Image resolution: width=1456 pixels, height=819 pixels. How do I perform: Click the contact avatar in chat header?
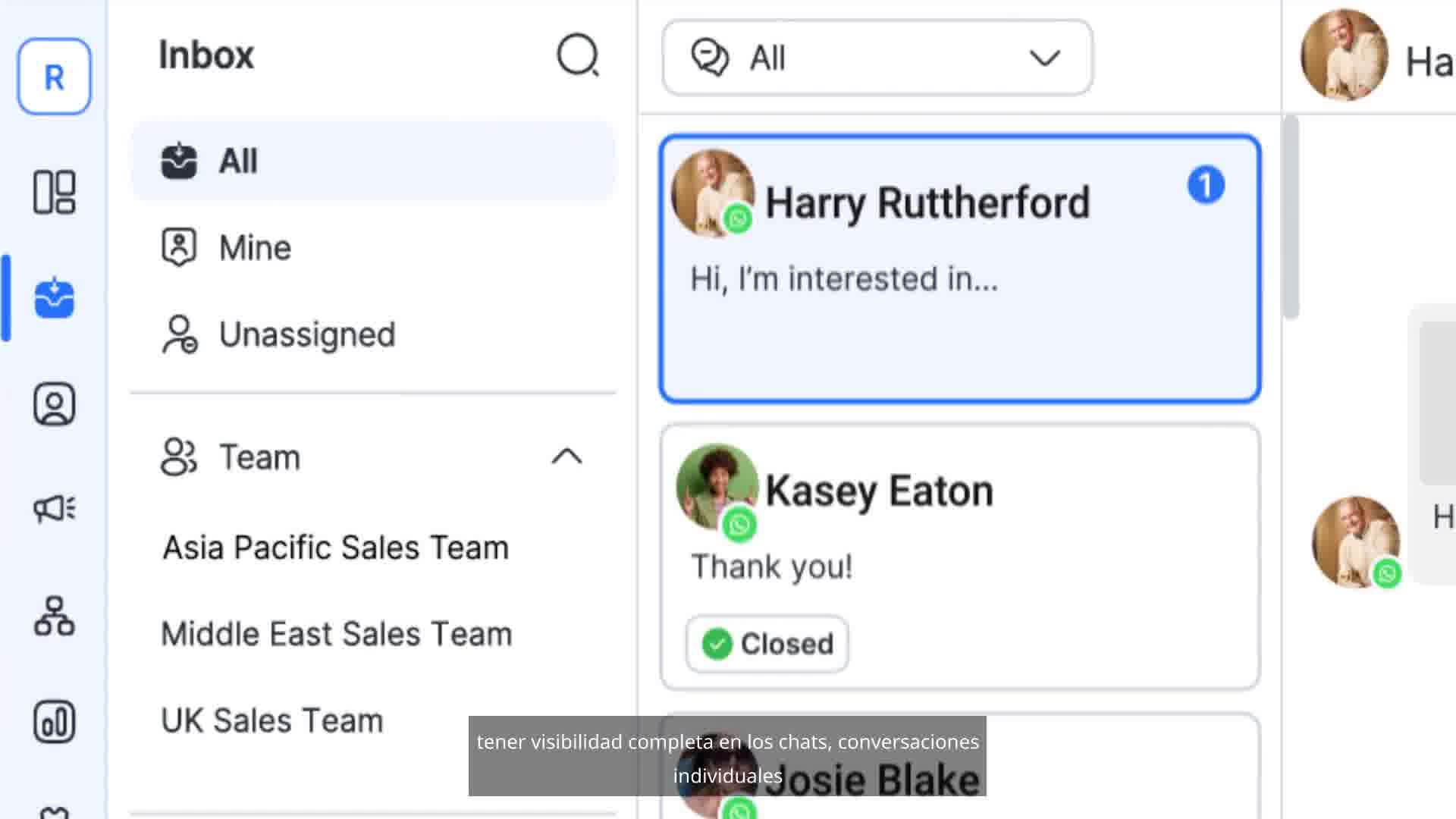pyautogui.click(x=1344, y=55)
